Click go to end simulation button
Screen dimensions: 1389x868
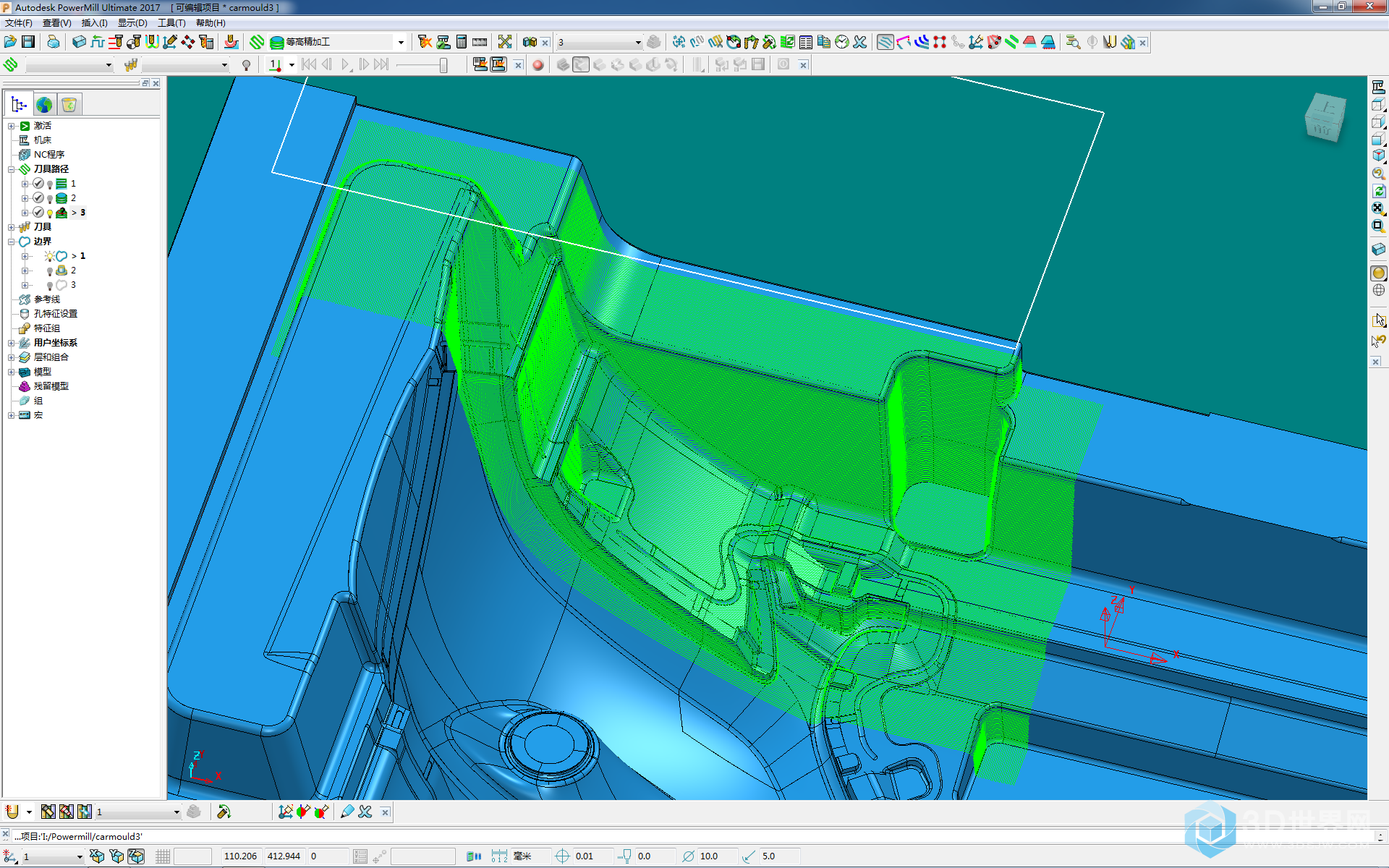pos(381,65)
